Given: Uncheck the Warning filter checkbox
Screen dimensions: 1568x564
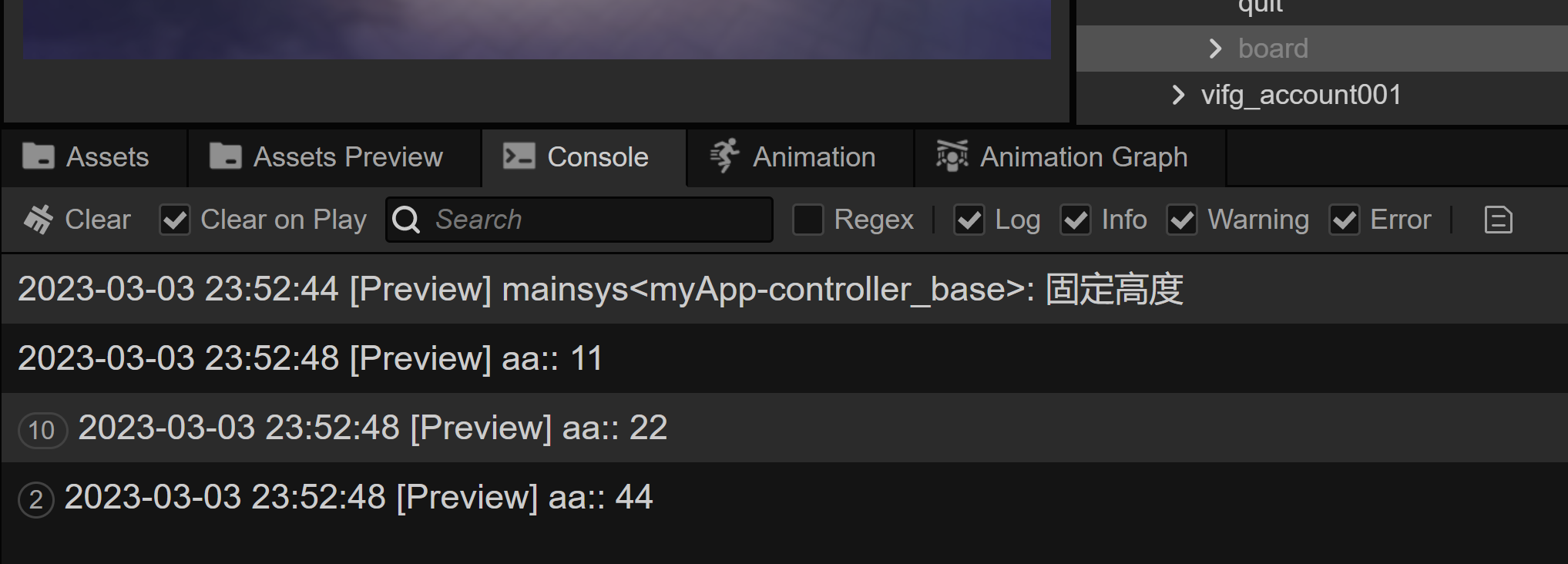Looking at the screenshot, I should tap(1181, 220).
